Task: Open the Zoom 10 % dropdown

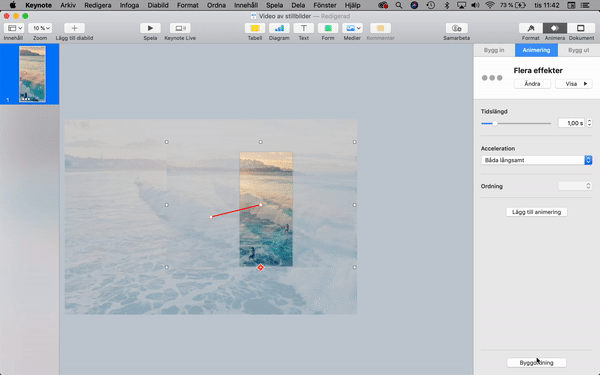Action: (40, 28)
